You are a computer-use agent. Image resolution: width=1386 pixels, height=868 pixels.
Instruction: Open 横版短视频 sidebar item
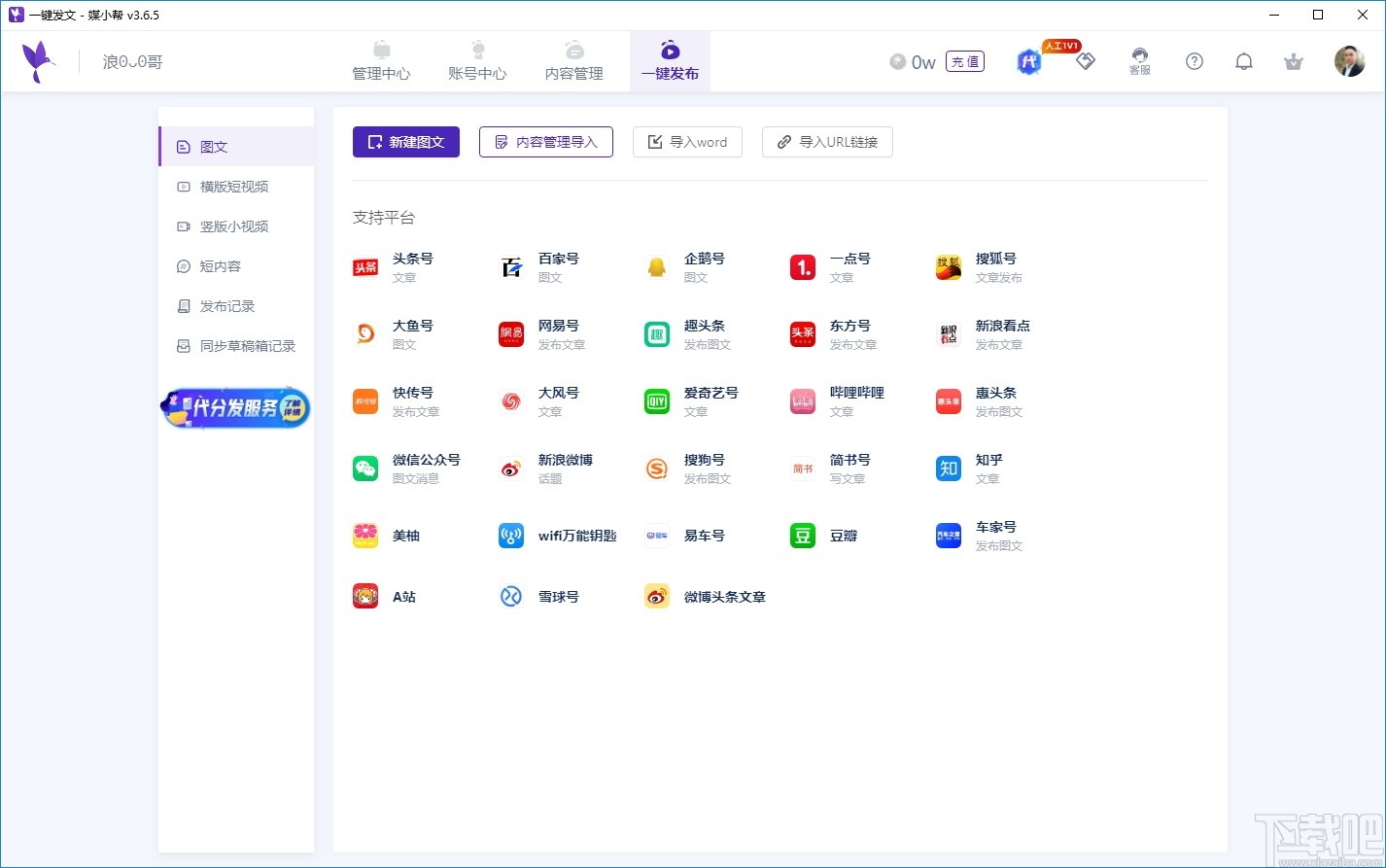pos(236,187)
